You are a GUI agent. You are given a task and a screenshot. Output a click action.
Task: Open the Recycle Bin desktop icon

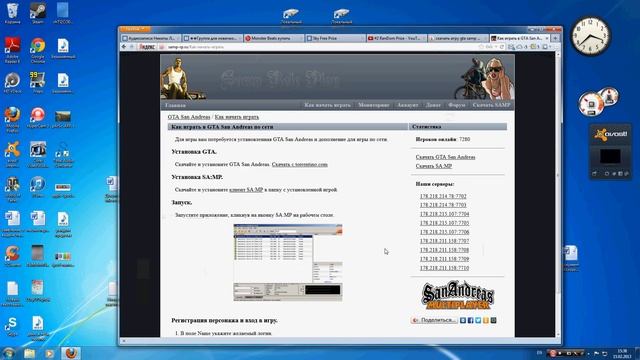pyautogui.click(x=12, y=13)
